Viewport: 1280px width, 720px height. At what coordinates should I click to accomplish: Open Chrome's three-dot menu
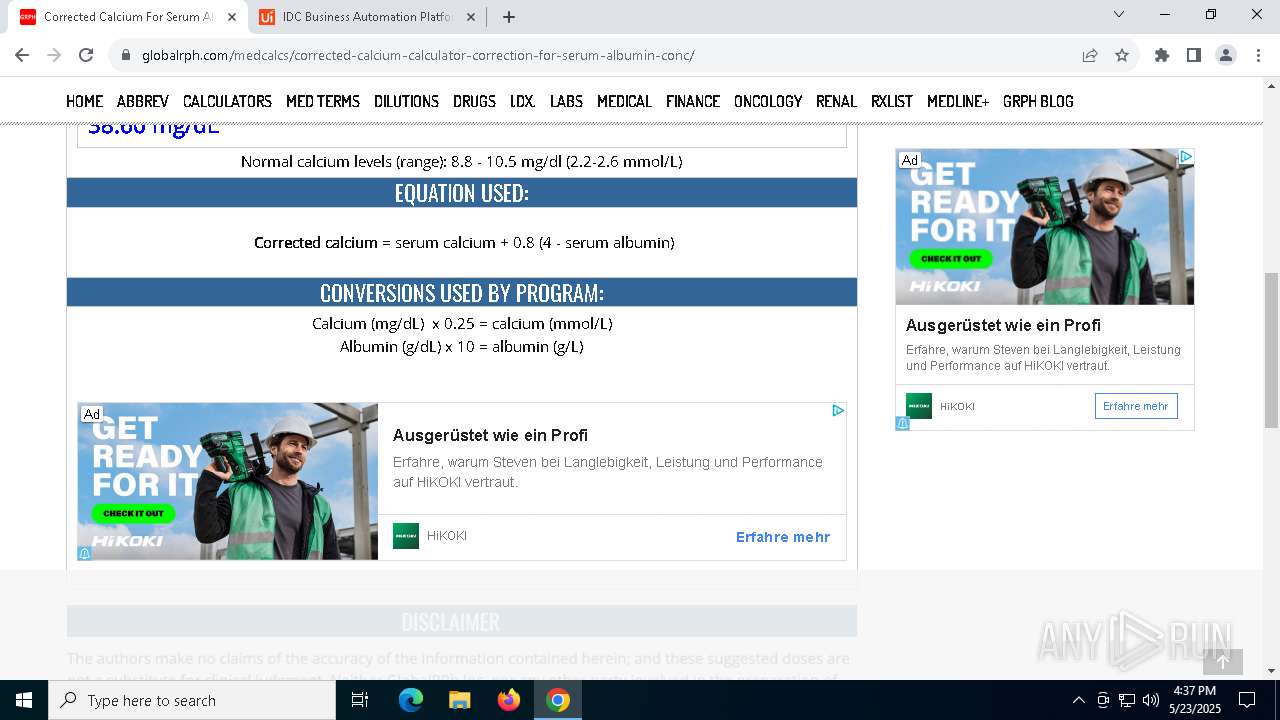(1258, 55)
